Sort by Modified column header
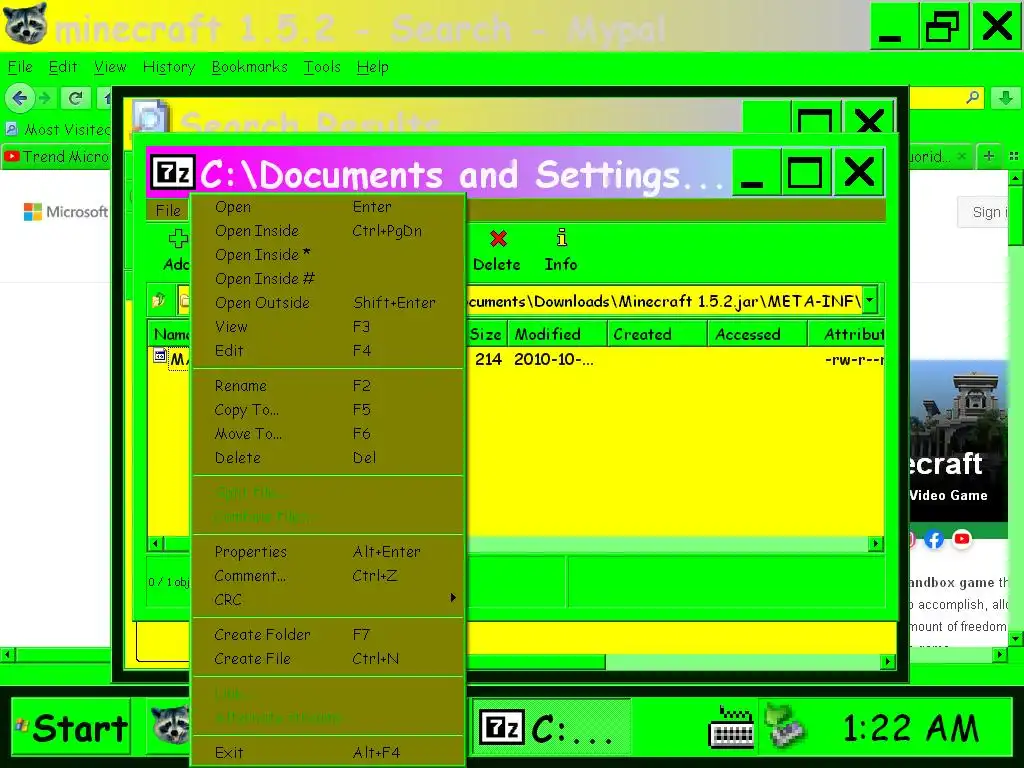This screenshot has height=768, width=1024. click(x=558, y=334)
